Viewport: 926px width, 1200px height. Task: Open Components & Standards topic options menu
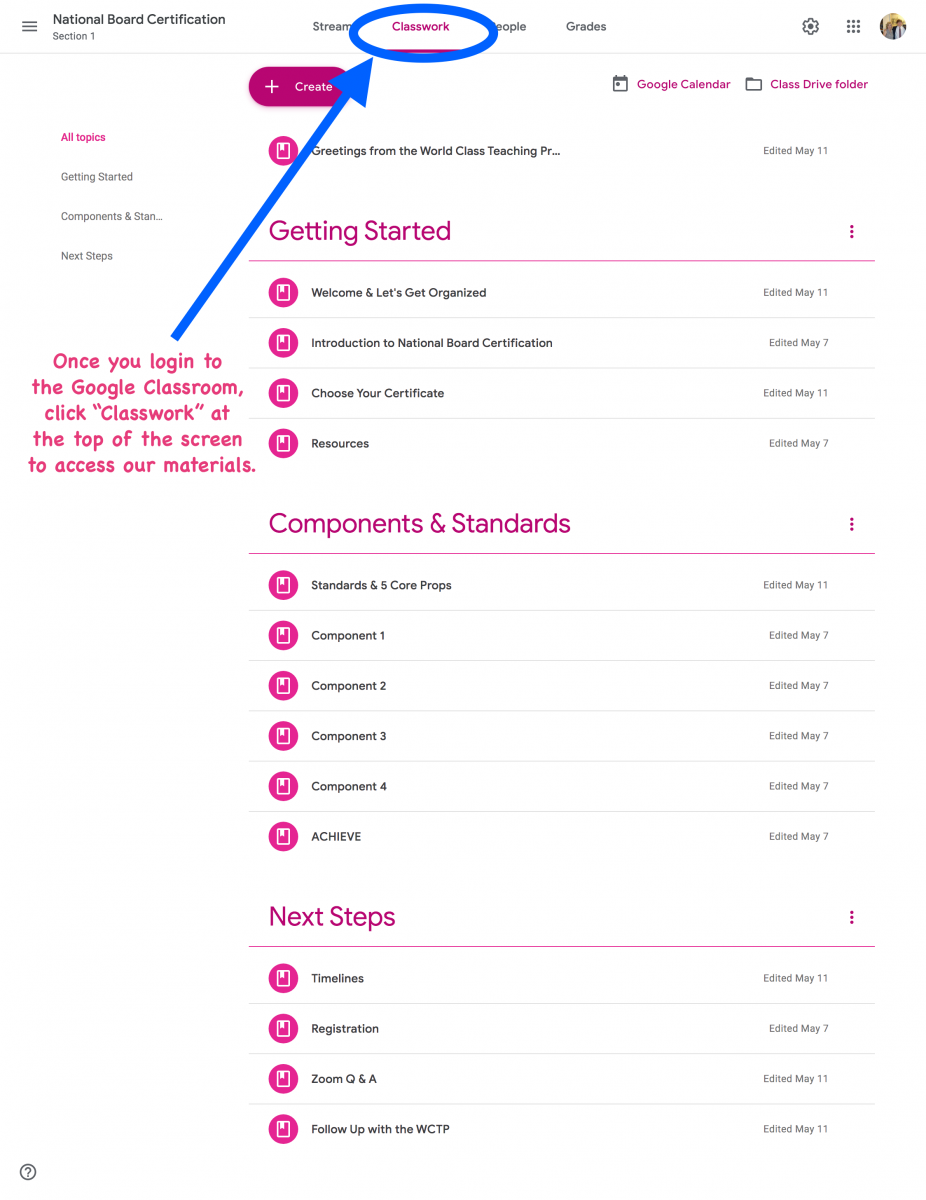(x=852, y=524)
